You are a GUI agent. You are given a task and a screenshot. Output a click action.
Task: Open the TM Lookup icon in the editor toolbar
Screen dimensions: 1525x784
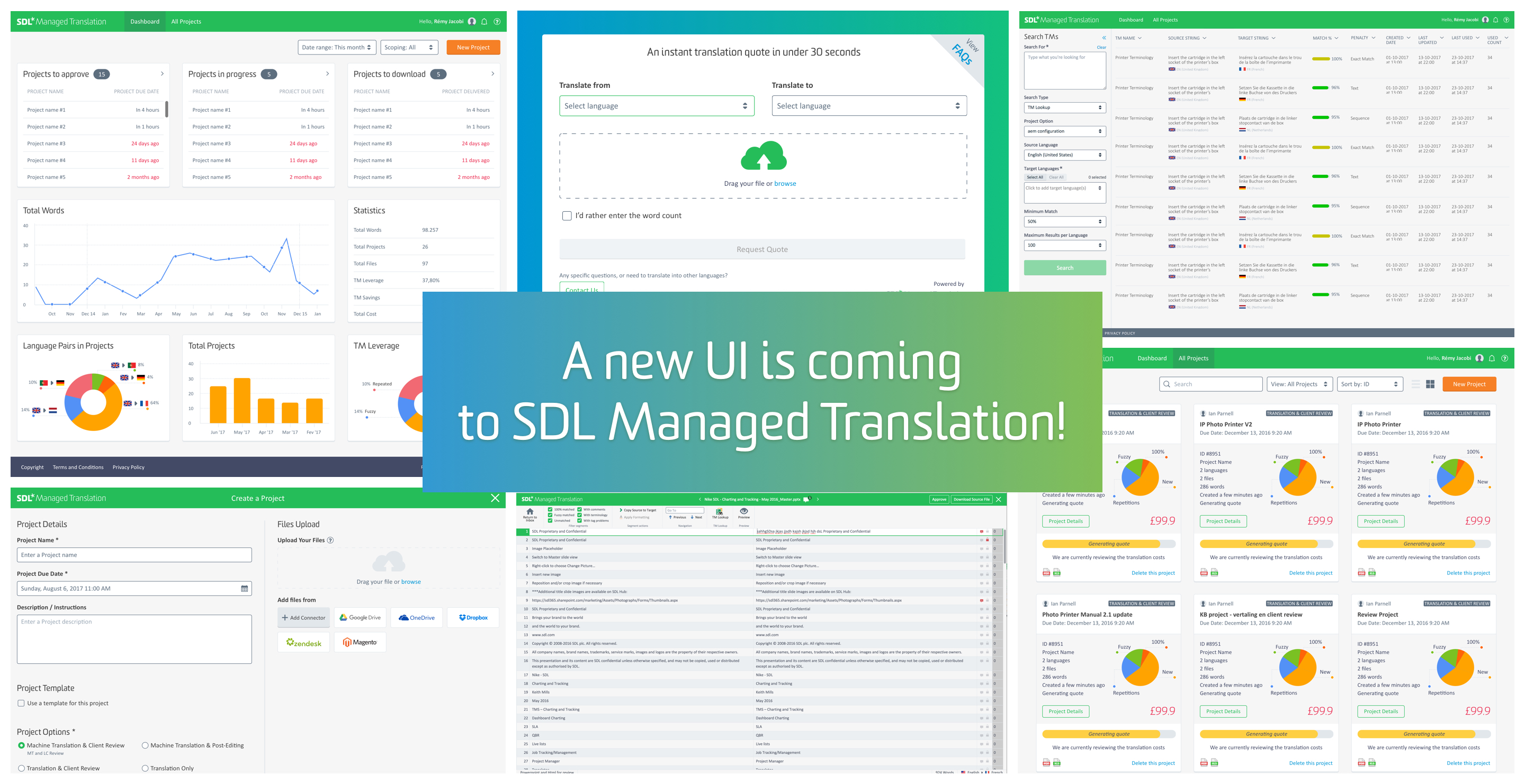click(719, 511)
